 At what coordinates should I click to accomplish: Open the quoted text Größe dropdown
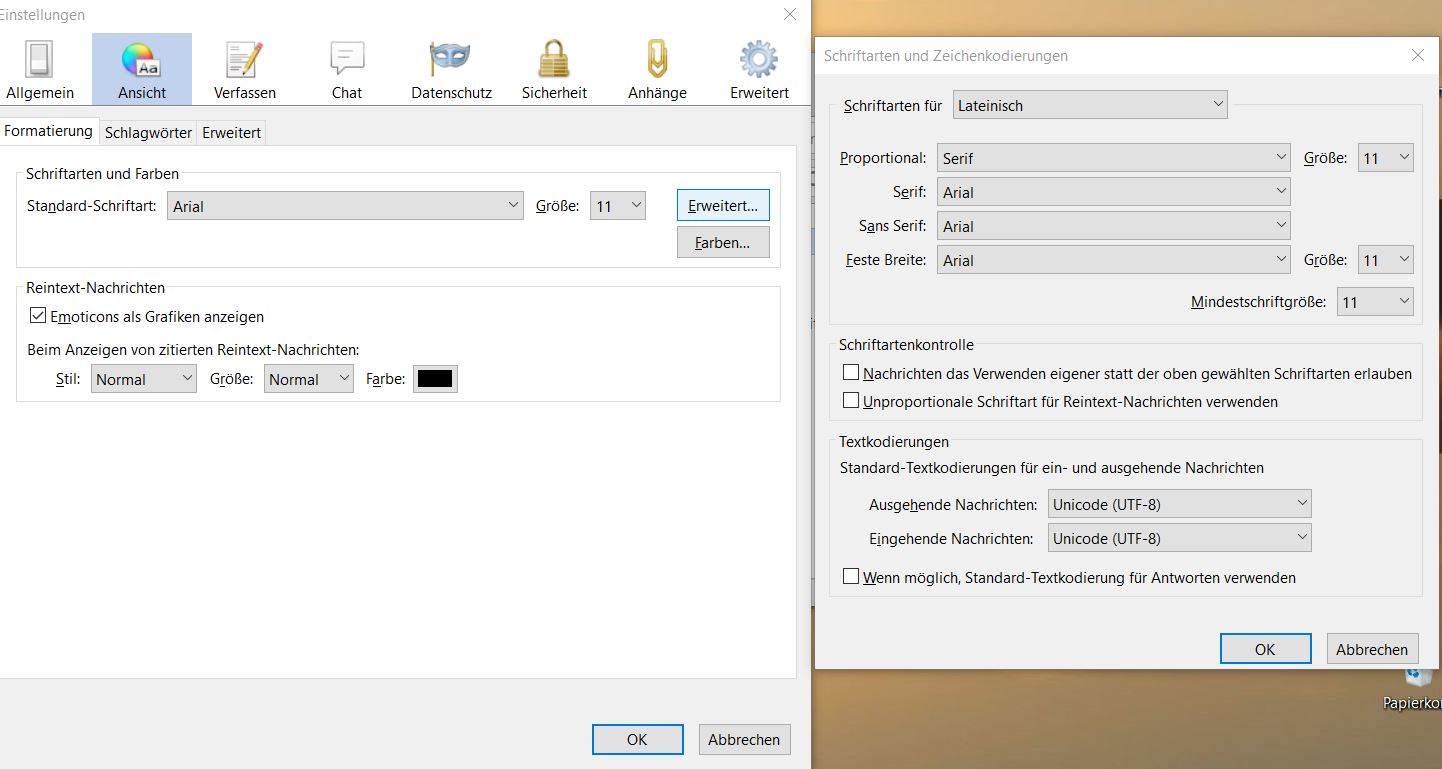(x=309, y=379)
